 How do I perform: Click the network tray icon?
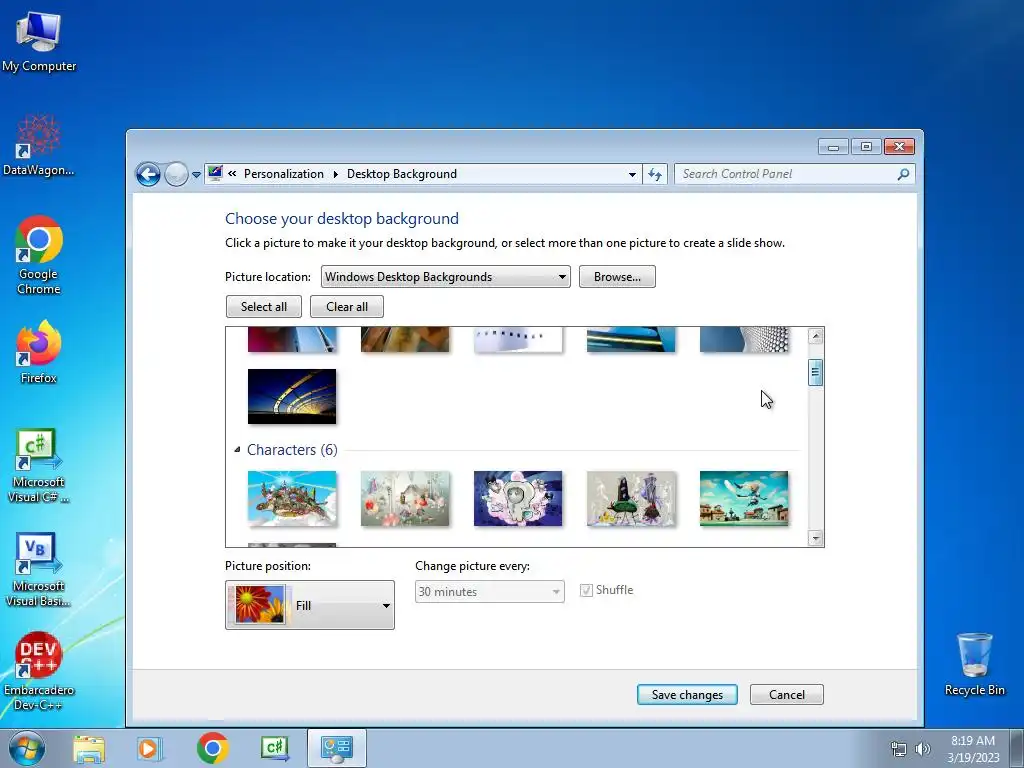[x=899, y=749]
